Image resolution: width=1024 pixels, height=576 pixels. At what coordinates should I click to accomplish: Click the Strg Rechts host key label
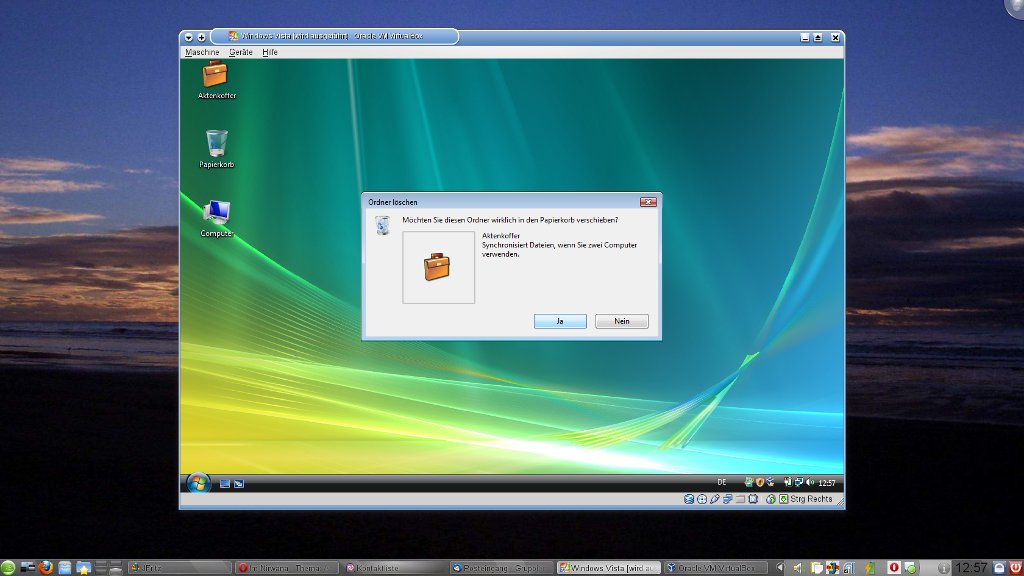click(x=811, y=499)
